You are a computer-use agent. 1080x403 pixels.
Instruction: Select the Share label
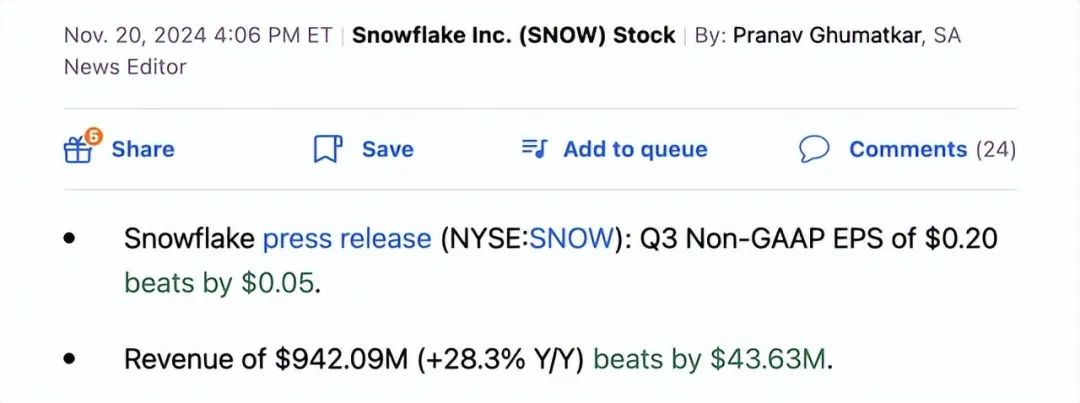click(142, 150)
